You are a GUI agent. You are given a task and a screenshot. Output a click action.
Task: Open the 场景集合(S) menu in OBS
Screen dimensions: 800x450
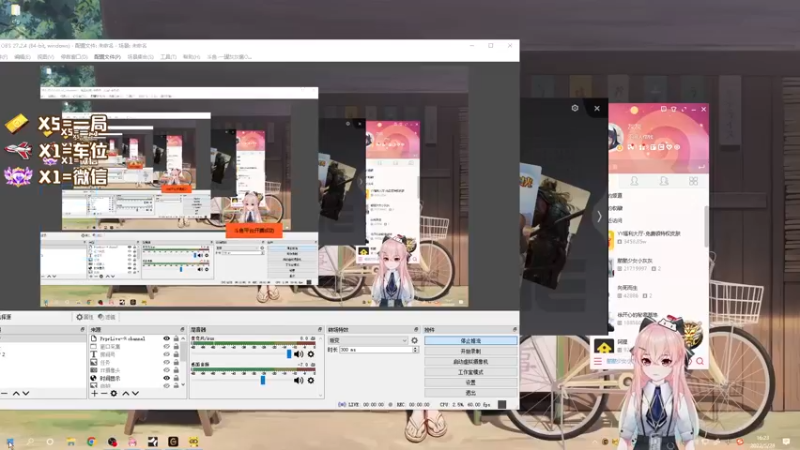point(140,57)
